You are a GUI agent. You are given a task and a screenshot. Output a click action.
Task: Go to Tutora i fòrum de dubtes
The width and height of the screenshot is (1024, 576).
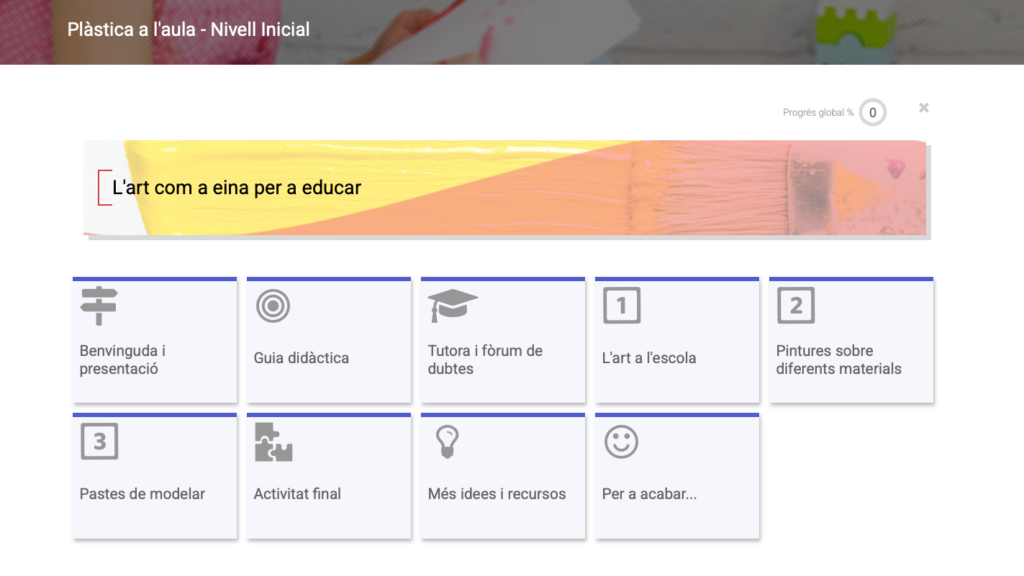[485, 360]
